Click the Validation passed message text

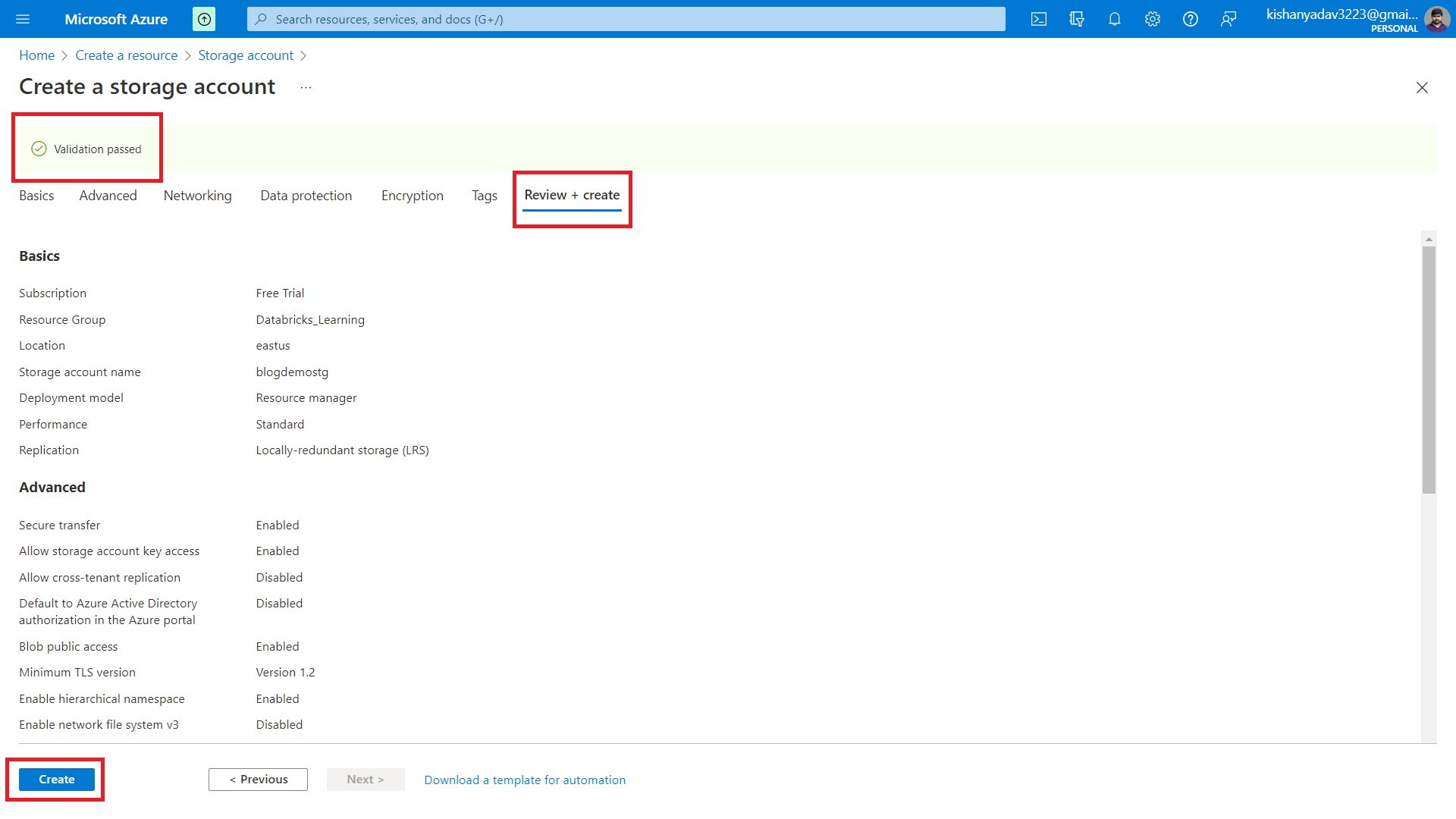[x=98, y=149]
